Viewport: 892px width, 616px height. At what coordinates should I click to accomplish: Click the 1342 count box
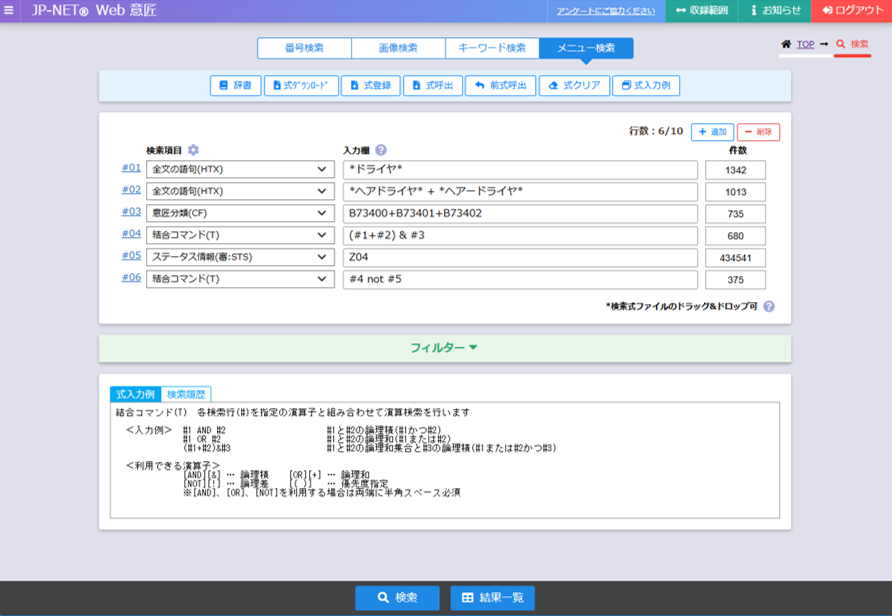[736, 170]
